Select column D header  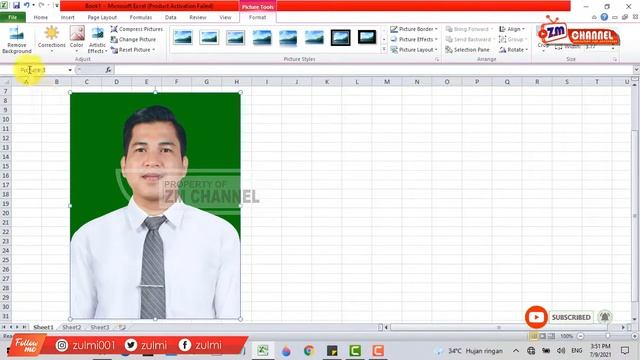pyautogui.click(x=116, y=82)
